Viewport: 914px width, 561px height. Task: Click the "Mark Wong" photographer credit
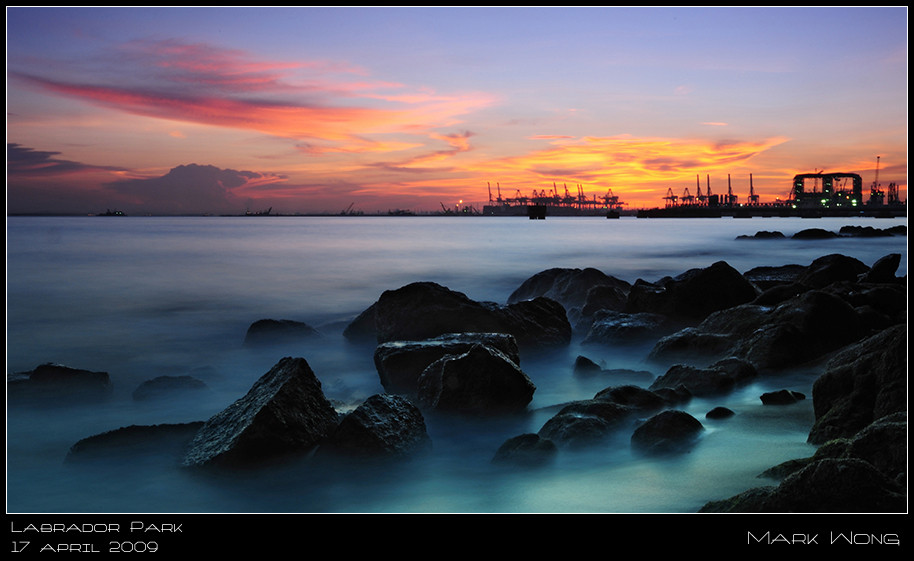[823, 538]
